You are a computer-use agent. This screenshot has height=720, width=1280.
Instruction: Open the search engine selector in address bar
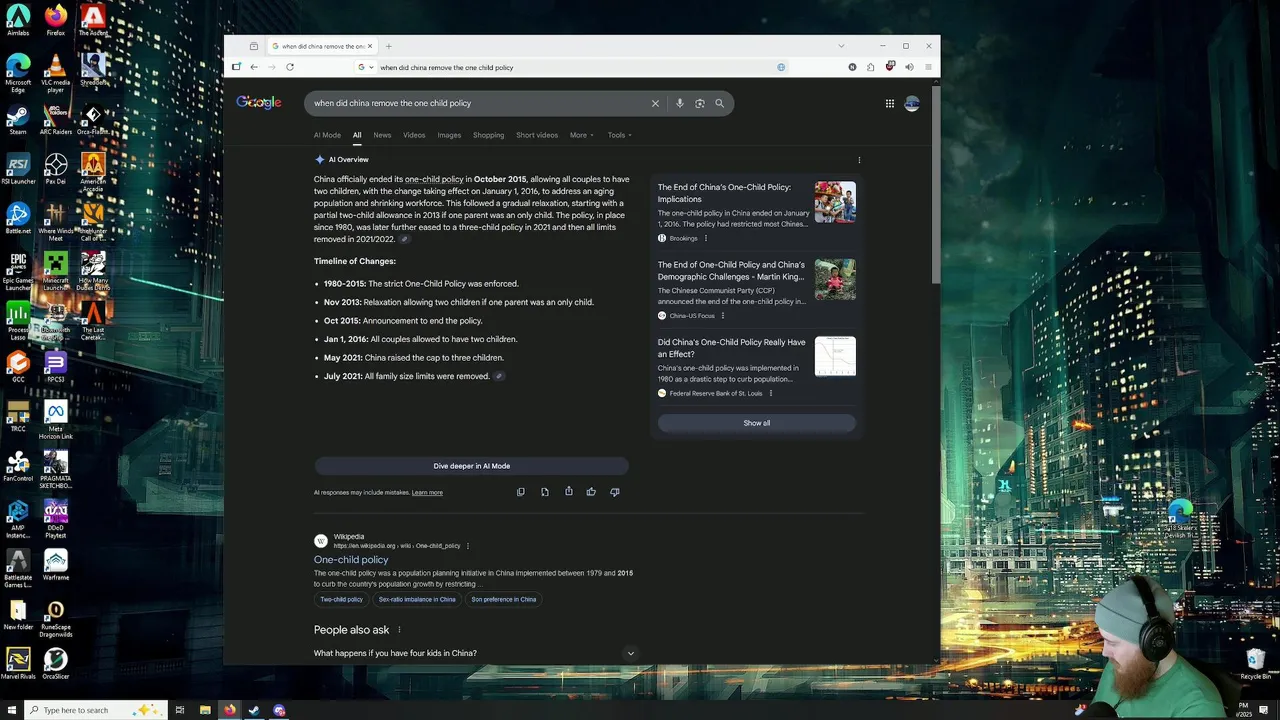click(365, 67)
